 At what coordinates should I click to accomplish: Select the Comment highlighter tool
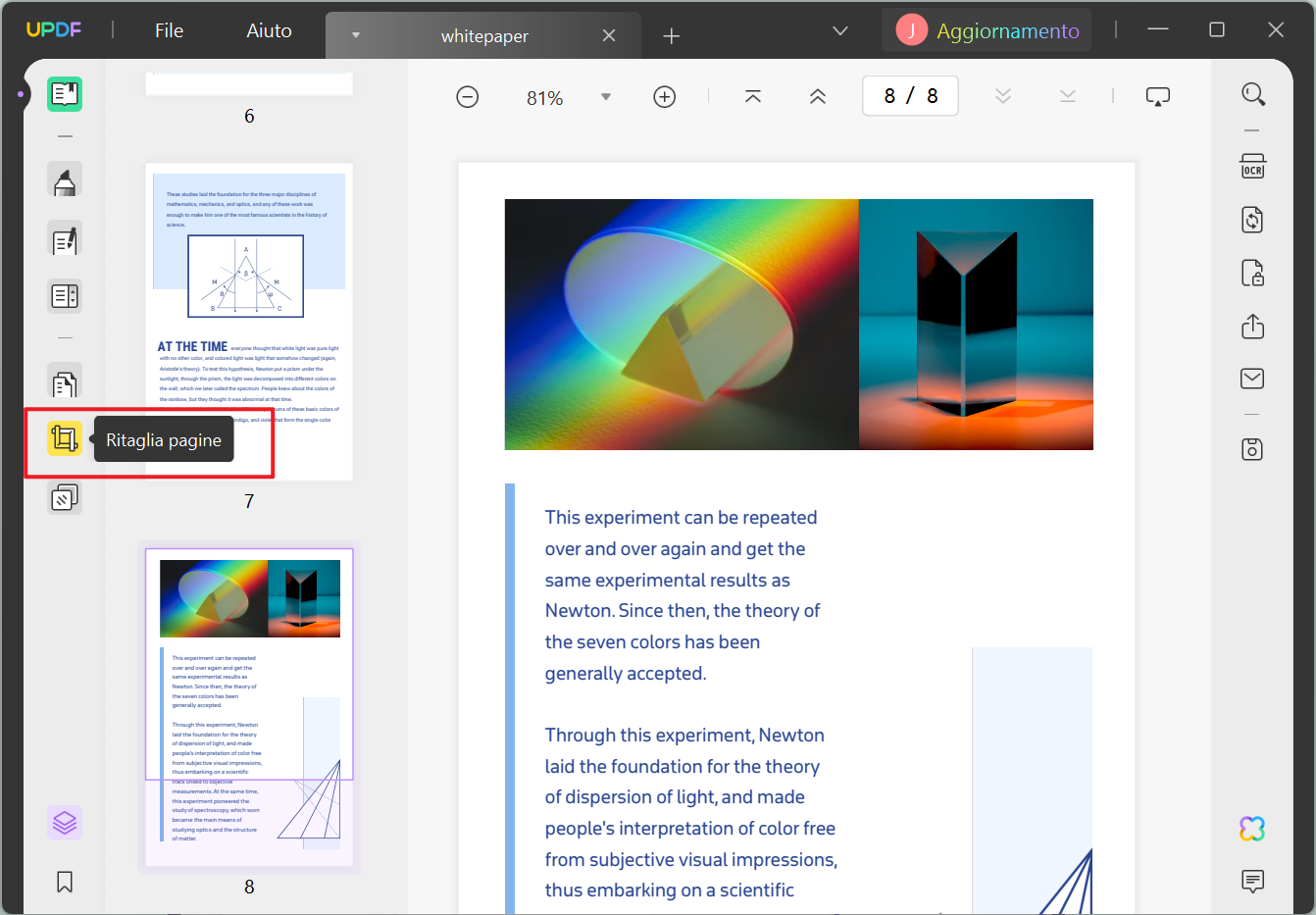[65, 180]
